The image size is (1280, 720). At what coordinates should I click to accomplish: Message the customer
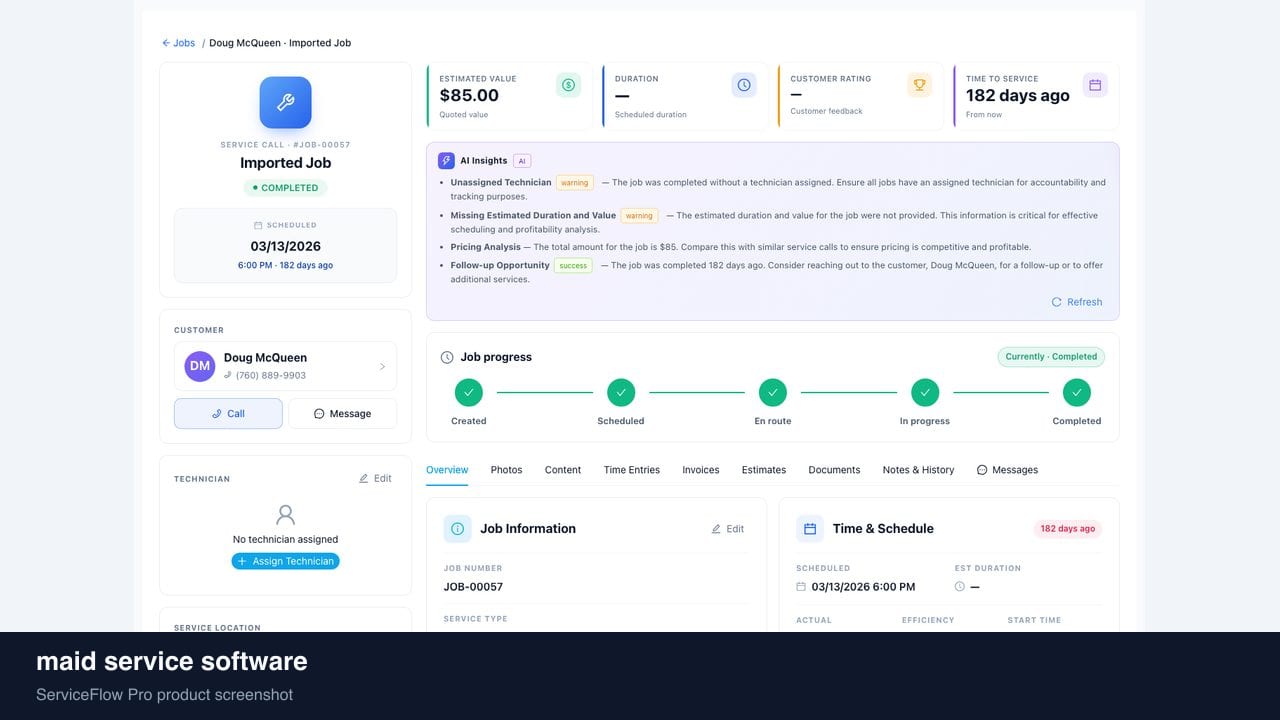[342, 414]
